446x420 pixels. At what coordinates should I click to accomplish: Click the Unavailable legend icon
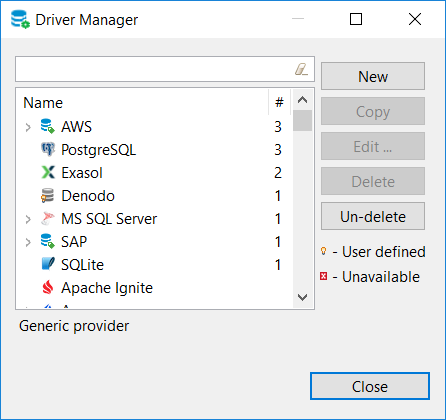point(323,276)
